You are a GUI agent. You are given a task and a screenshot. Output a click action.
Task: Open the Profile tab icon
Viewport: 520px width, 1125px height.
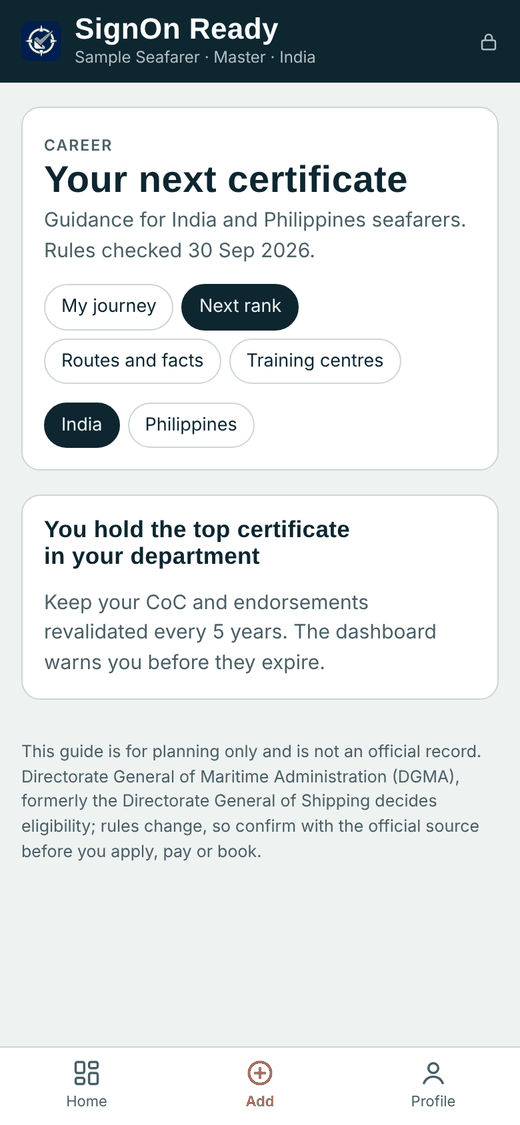(433, 1073)
